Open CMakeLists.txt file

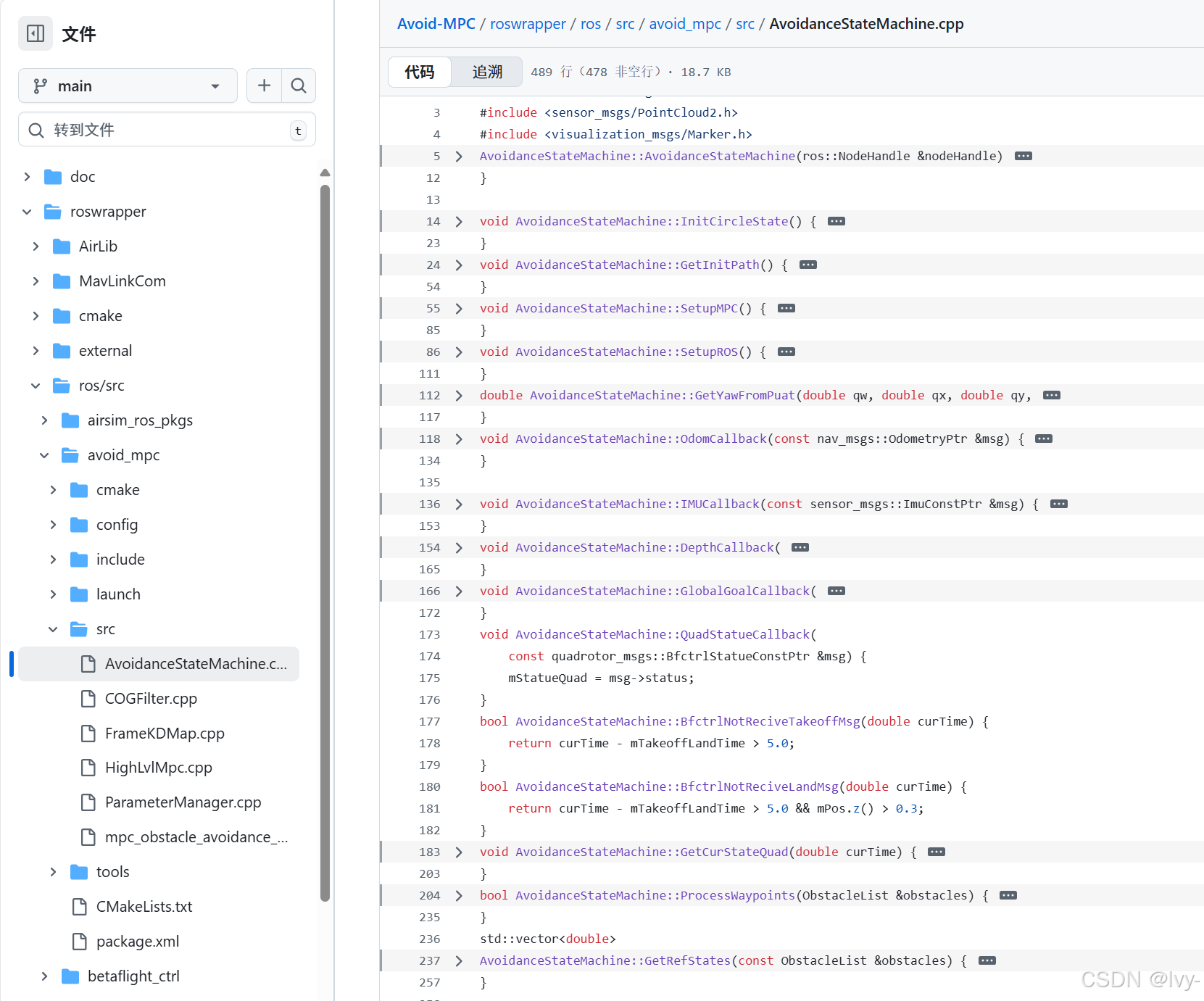click(x=144, y=907)
